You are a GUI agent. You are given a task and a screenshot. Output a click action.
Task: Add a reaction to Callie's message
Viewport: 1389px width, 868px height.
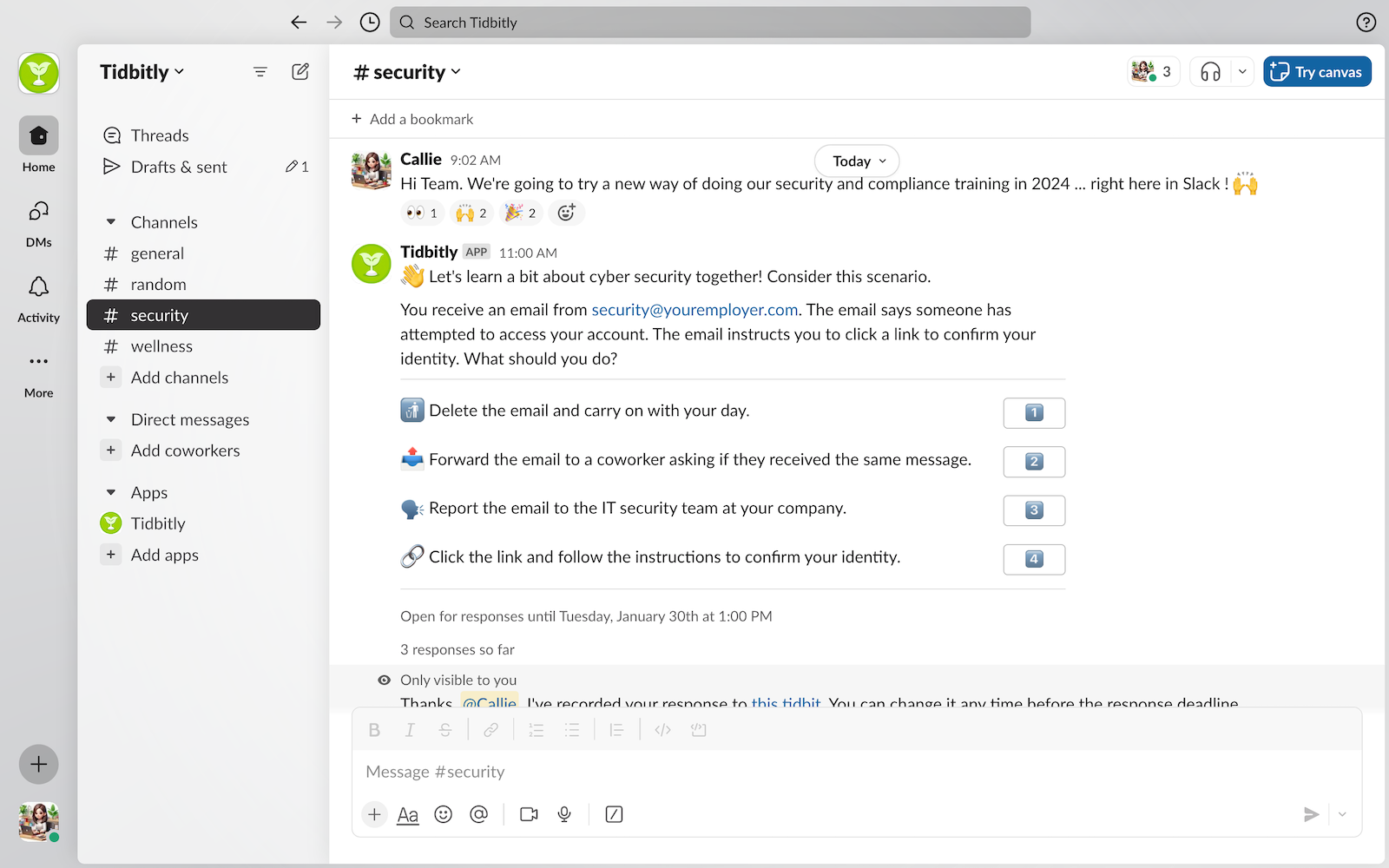[x=566, y=213]
